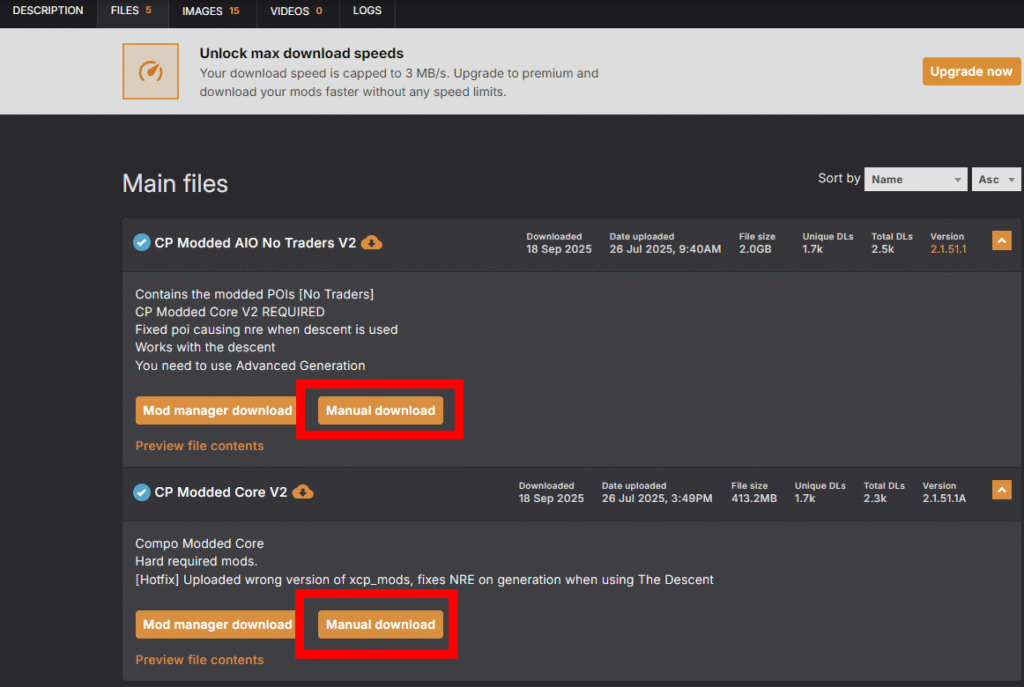Click Mod manager download for CP Modded Core V2

point(217,624)
